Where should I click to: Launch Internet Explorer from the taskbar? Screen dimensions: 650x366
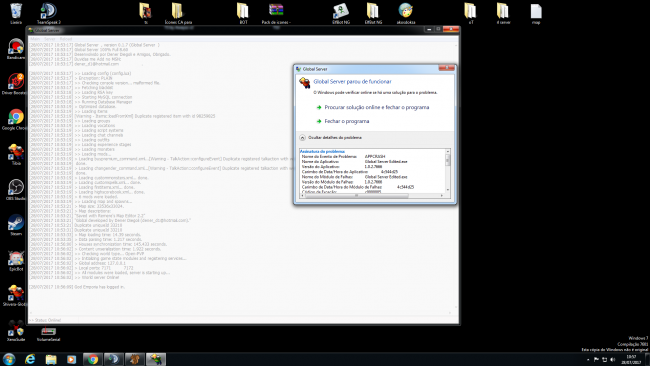[30, 359]
